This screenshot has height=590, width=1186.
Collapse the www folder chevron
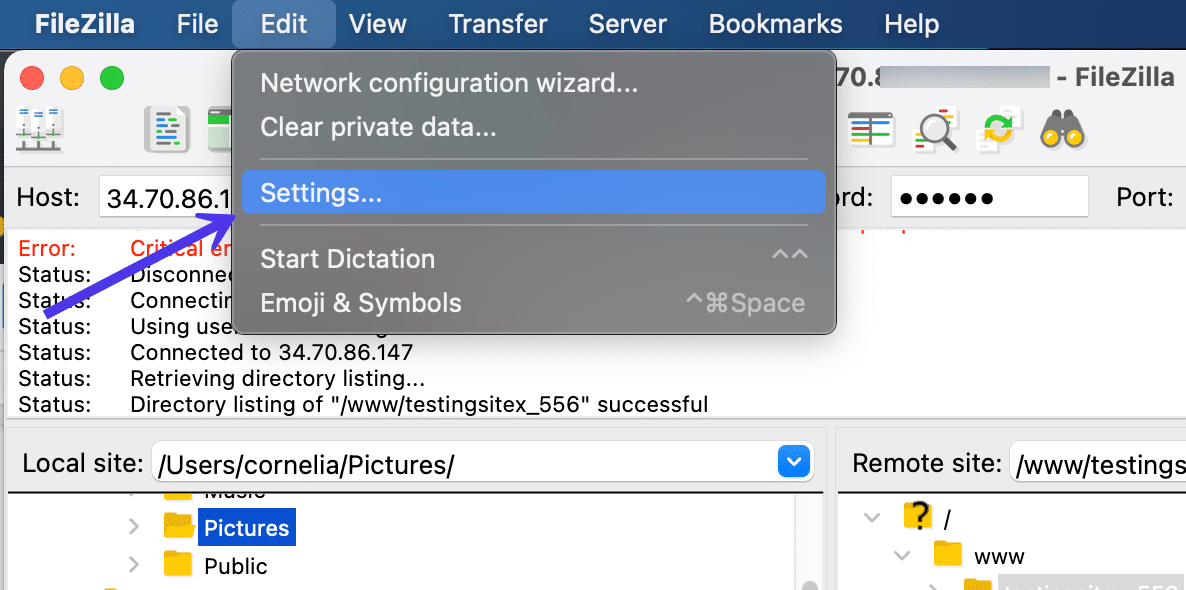[x=903, y=555]
